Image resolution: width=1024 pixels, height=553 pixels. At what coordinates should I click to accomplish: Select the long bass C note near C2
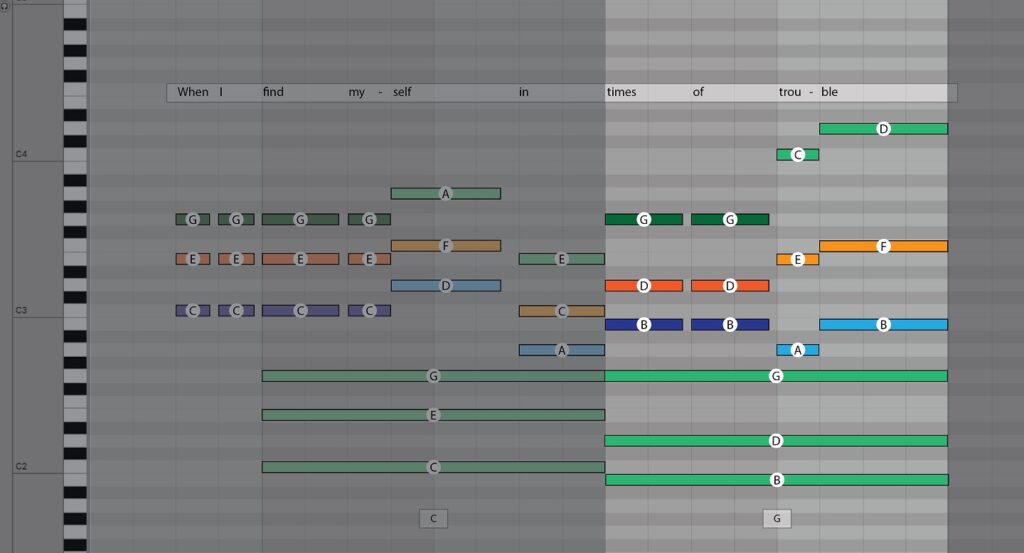pyautogui.click(x=433, y=467)
